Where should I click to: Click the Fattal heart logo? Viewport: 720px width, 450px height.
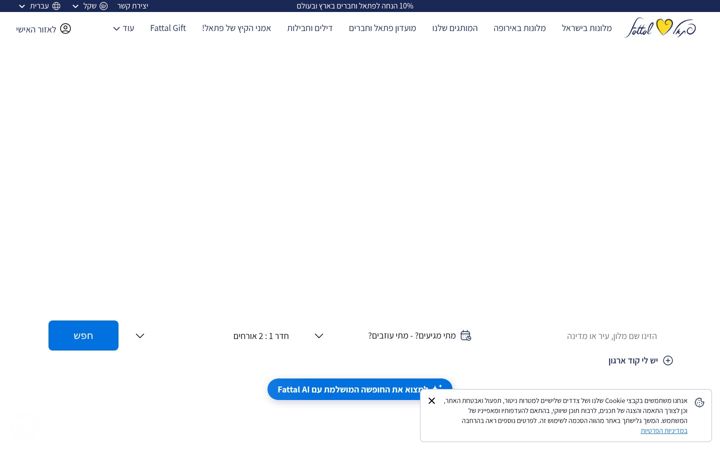[x=660, y=28]
